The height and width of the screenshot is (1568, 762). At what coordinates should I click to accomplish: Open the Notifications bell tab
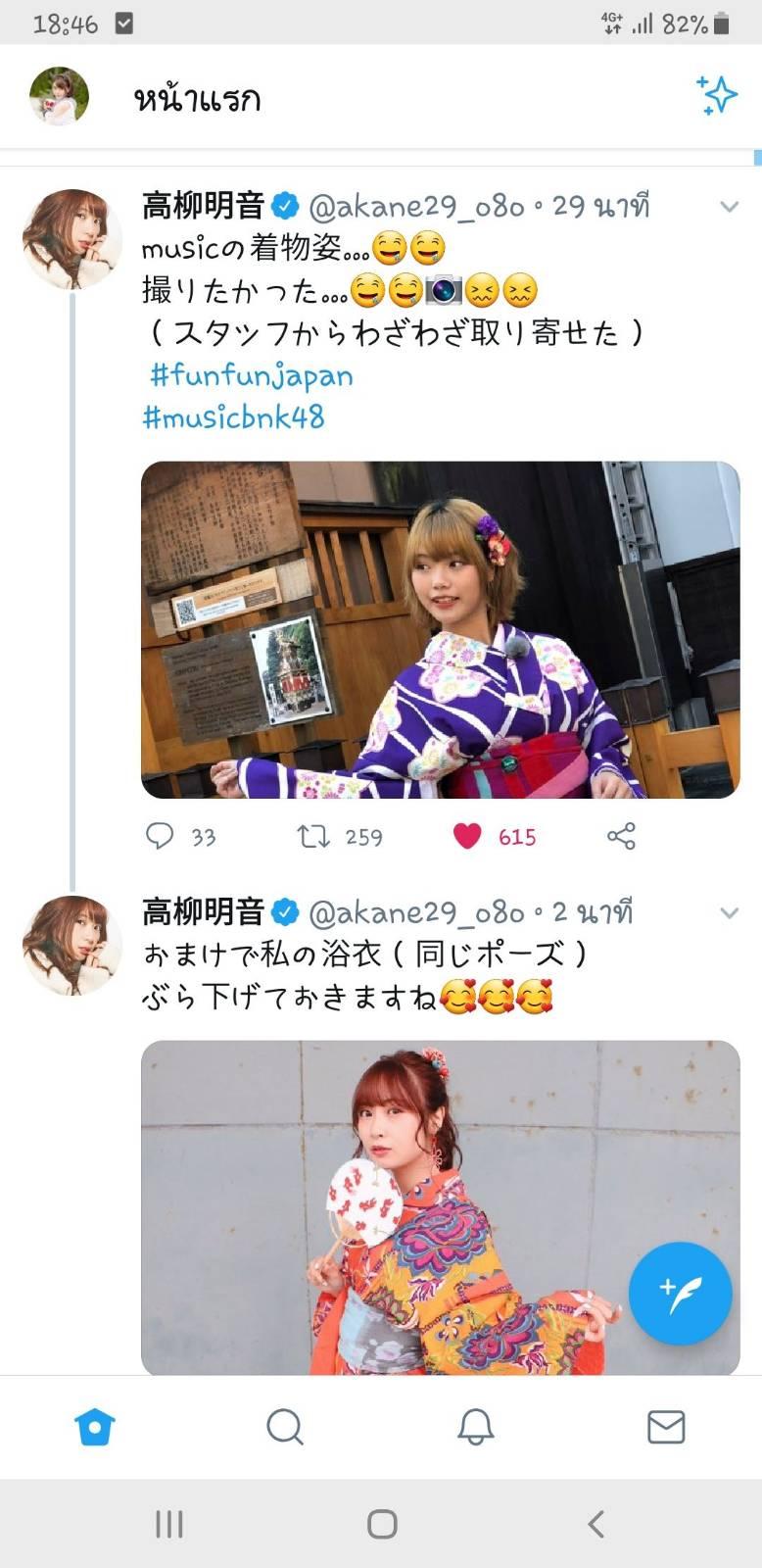click(x=476, y=1427)
